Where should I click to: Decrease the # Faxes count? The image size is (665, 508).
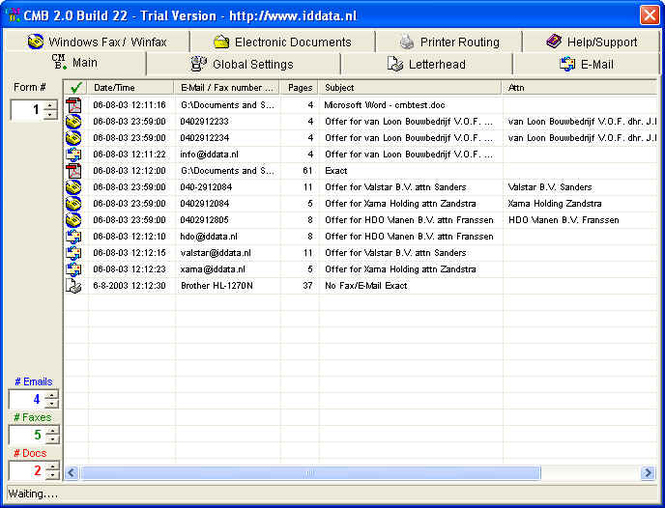tap(52, 439)
